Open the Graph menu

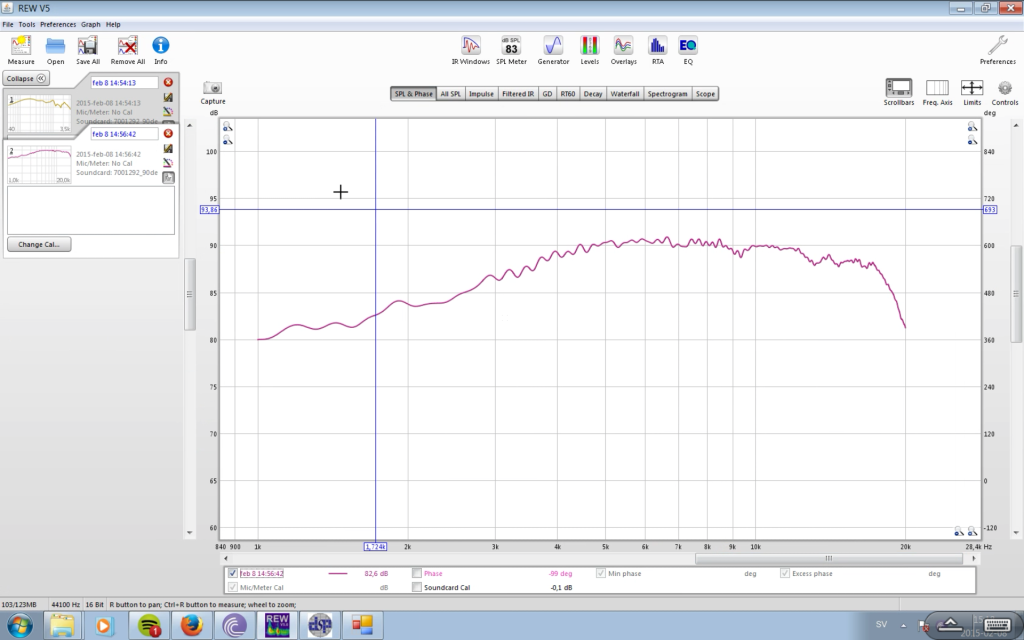click(91, 24)
